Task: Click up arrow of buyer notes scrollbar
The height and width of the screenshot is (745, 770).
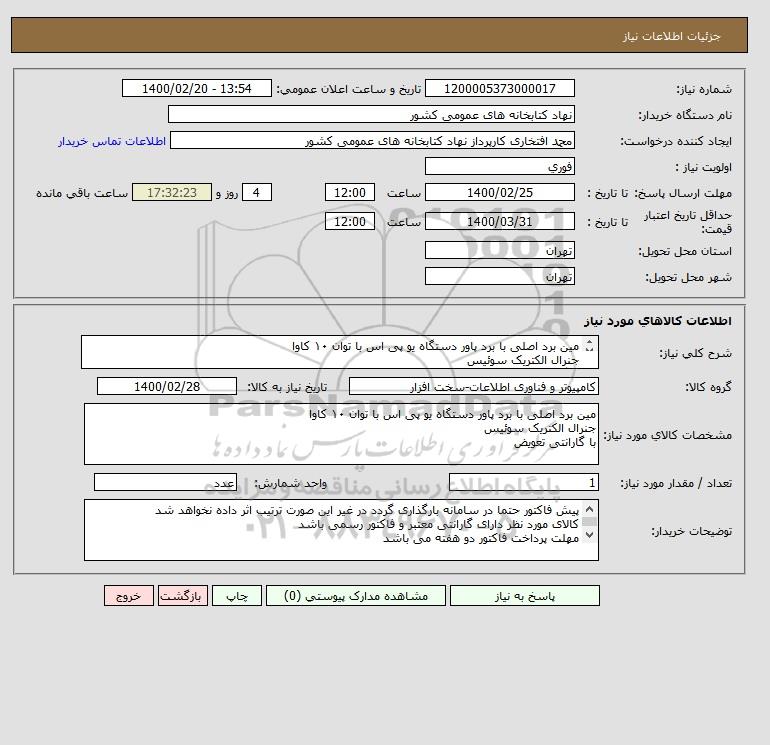Action: click(x=590, y=509)
